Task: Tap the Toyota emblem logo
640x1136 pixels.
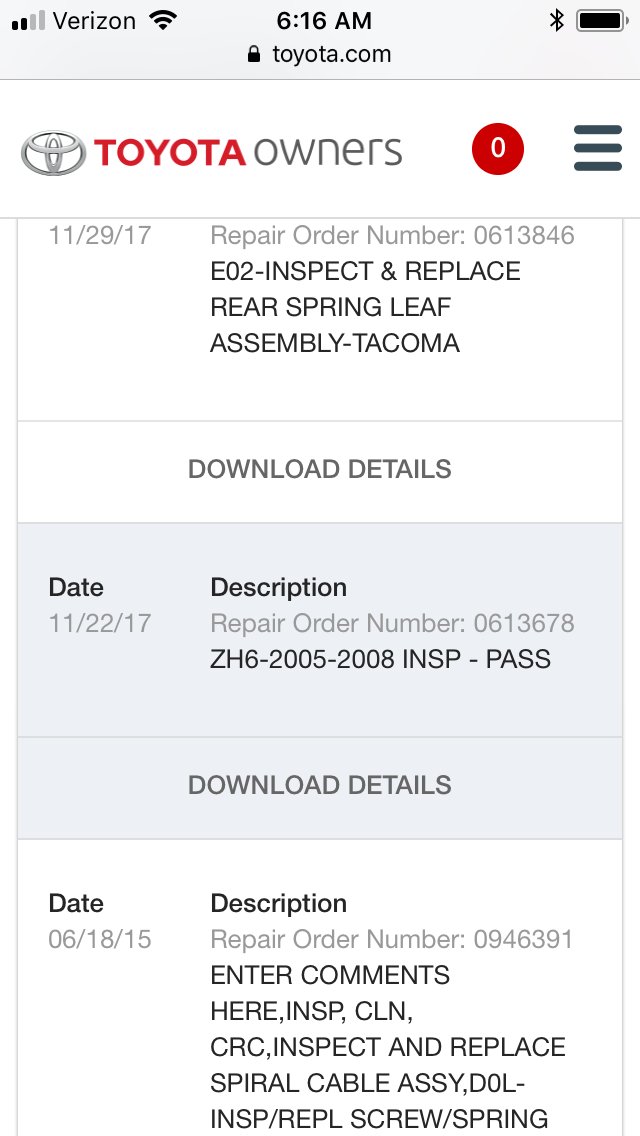Action: [53, 152]
